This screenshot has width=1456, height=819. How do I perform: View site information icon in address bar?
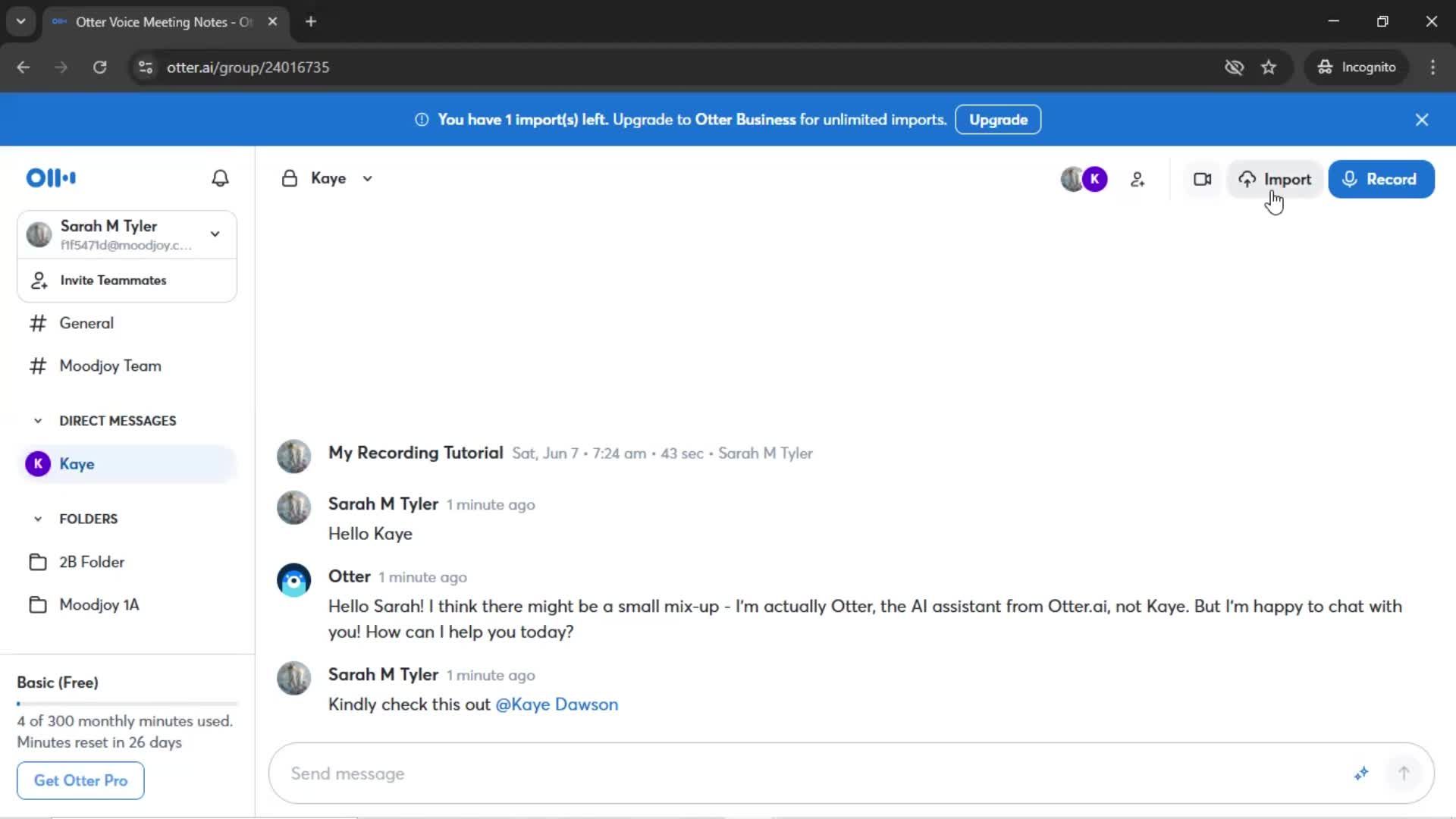tap(146, 67)
